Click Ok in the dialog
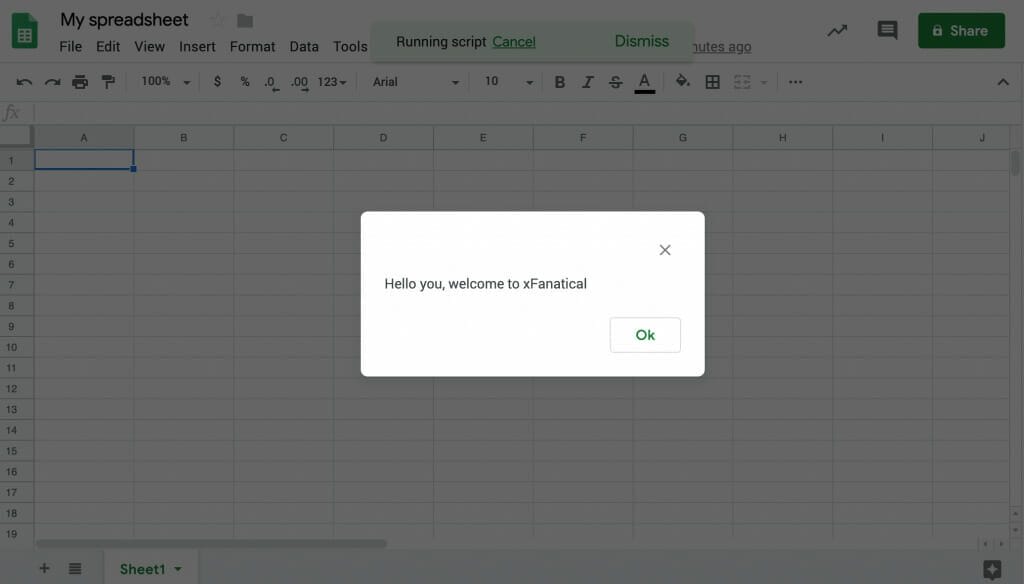Viewport: 1024px width, 584px height. click(645, 335)
